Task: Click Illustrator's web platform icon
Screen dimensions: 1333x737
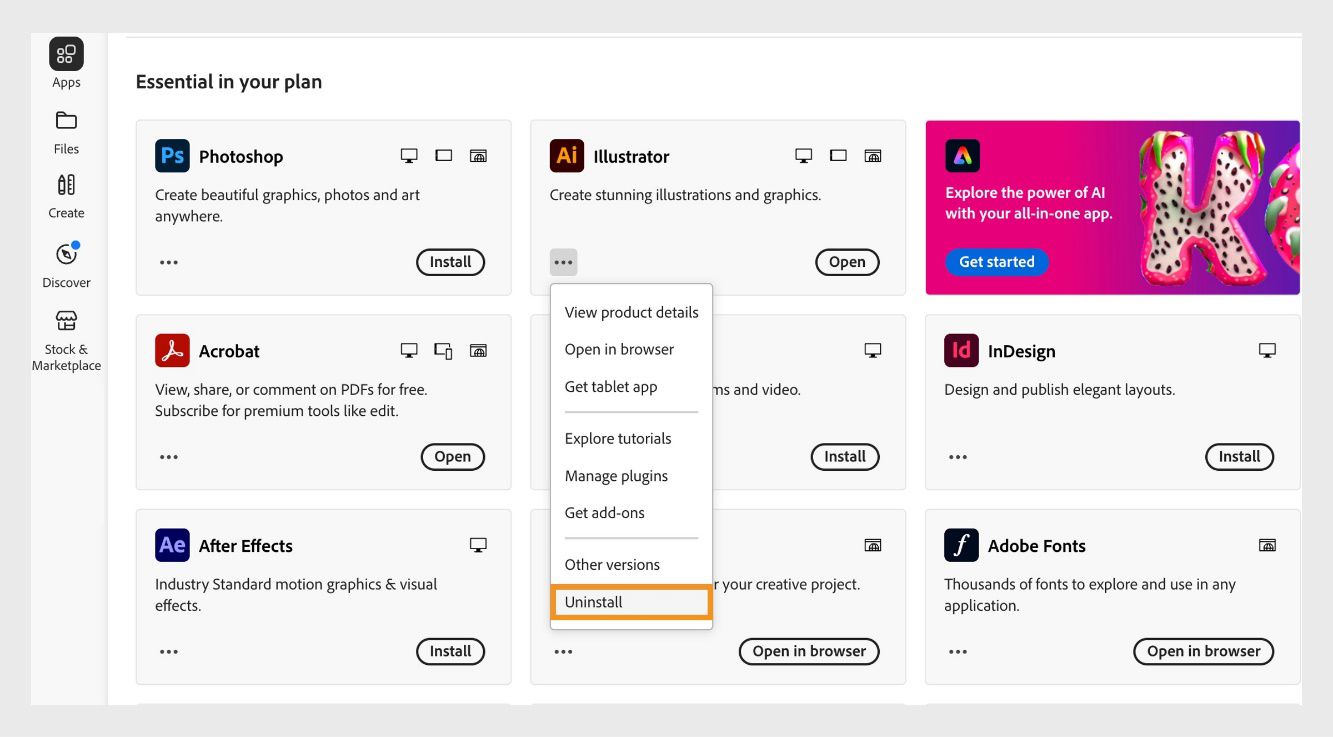Action: (873, 156)
